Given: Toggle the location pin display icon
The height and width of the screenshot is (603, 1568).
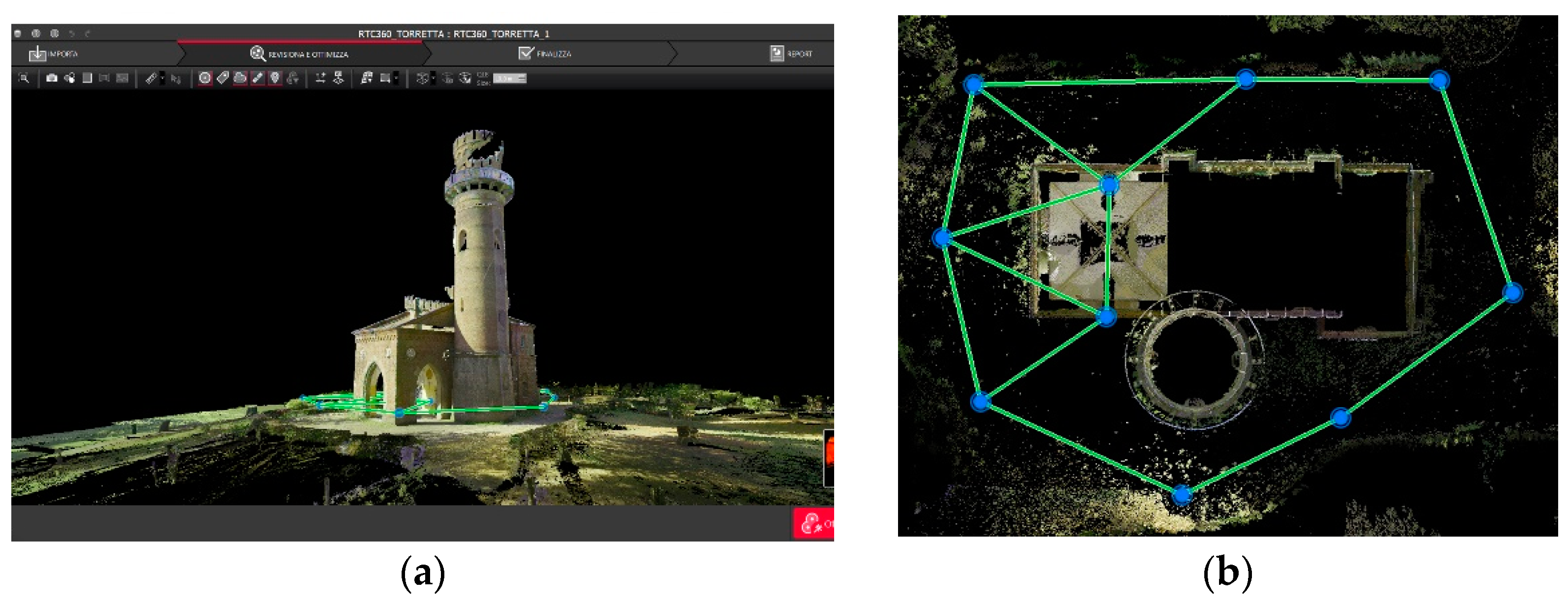Looking at the screenshot, I should point(275,78).
